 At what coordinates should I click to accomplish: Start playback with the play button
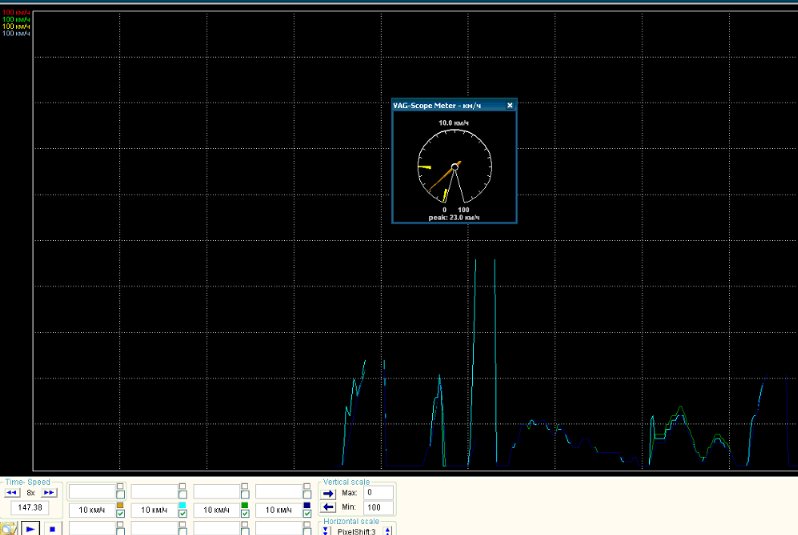pos(30,529)
